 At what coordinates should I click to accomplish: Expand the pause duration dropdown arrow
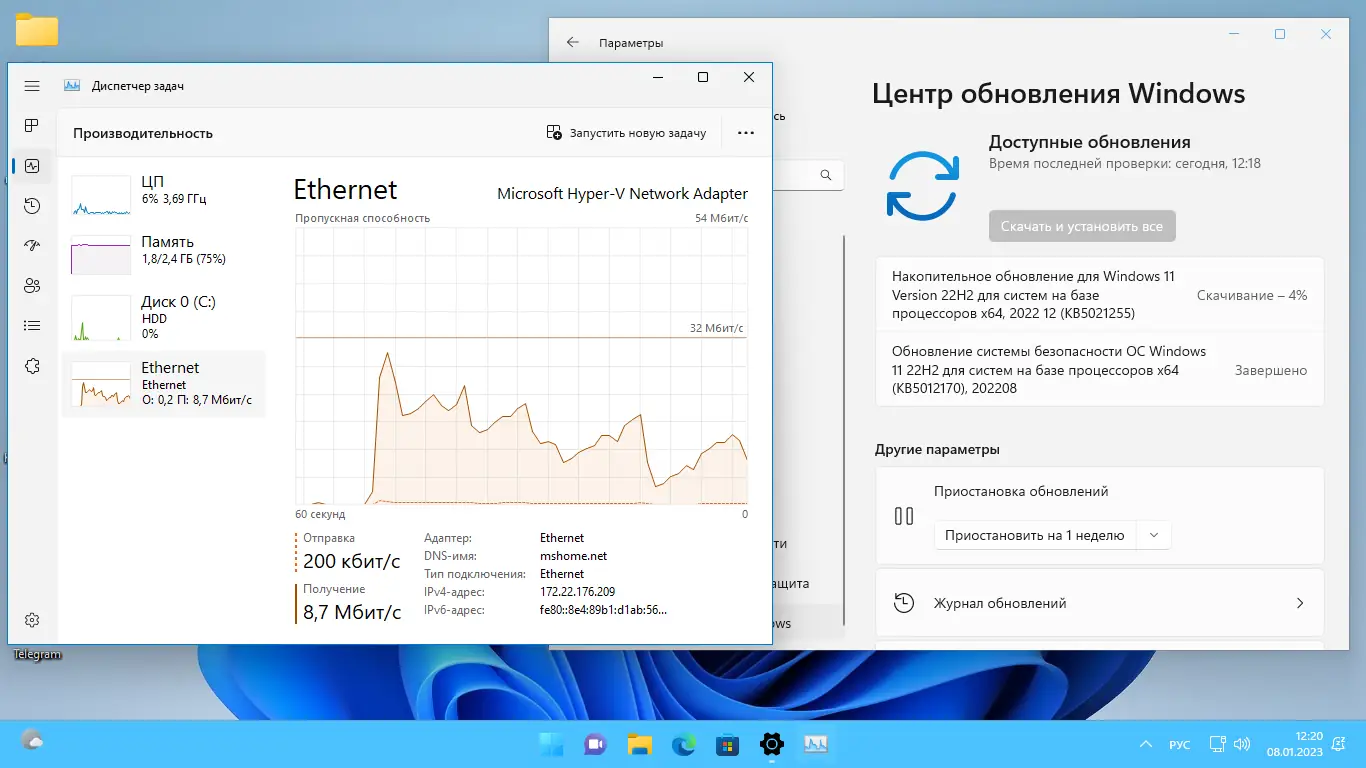(1154, 535)
